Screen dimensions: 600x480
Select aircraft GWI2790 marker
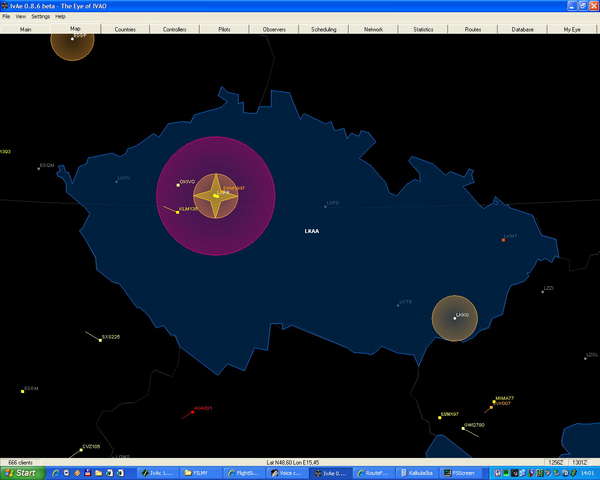tap(463, 428)
